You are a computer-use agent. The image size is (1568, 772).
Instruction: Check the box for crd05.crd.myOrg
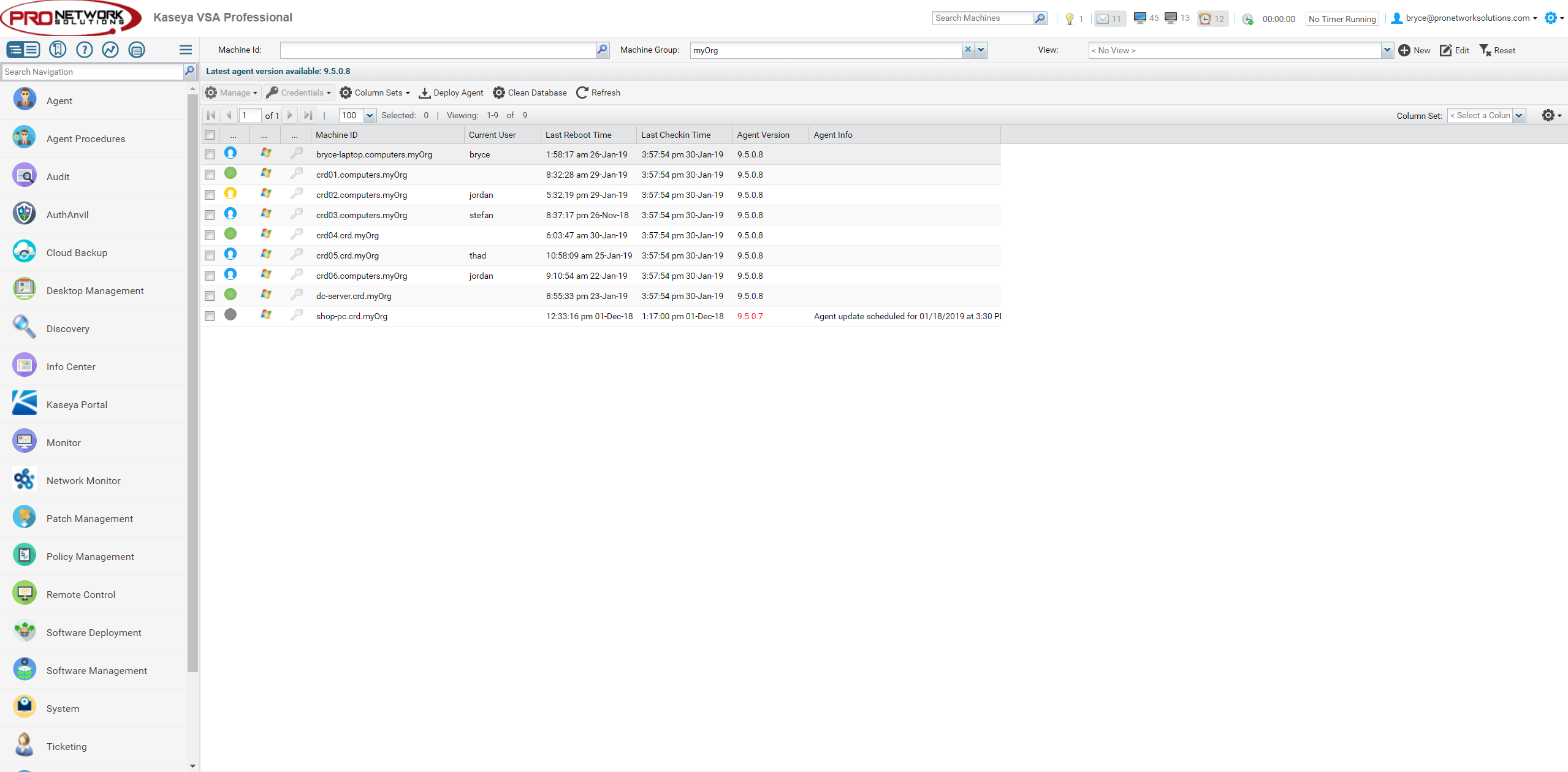coord(210,255)
